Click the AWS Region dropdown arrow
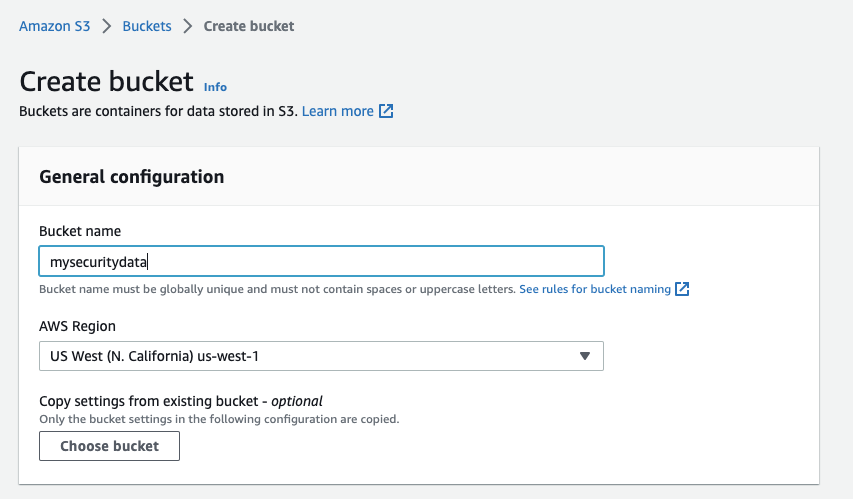 pyautogui.click(x=585, y=356)
